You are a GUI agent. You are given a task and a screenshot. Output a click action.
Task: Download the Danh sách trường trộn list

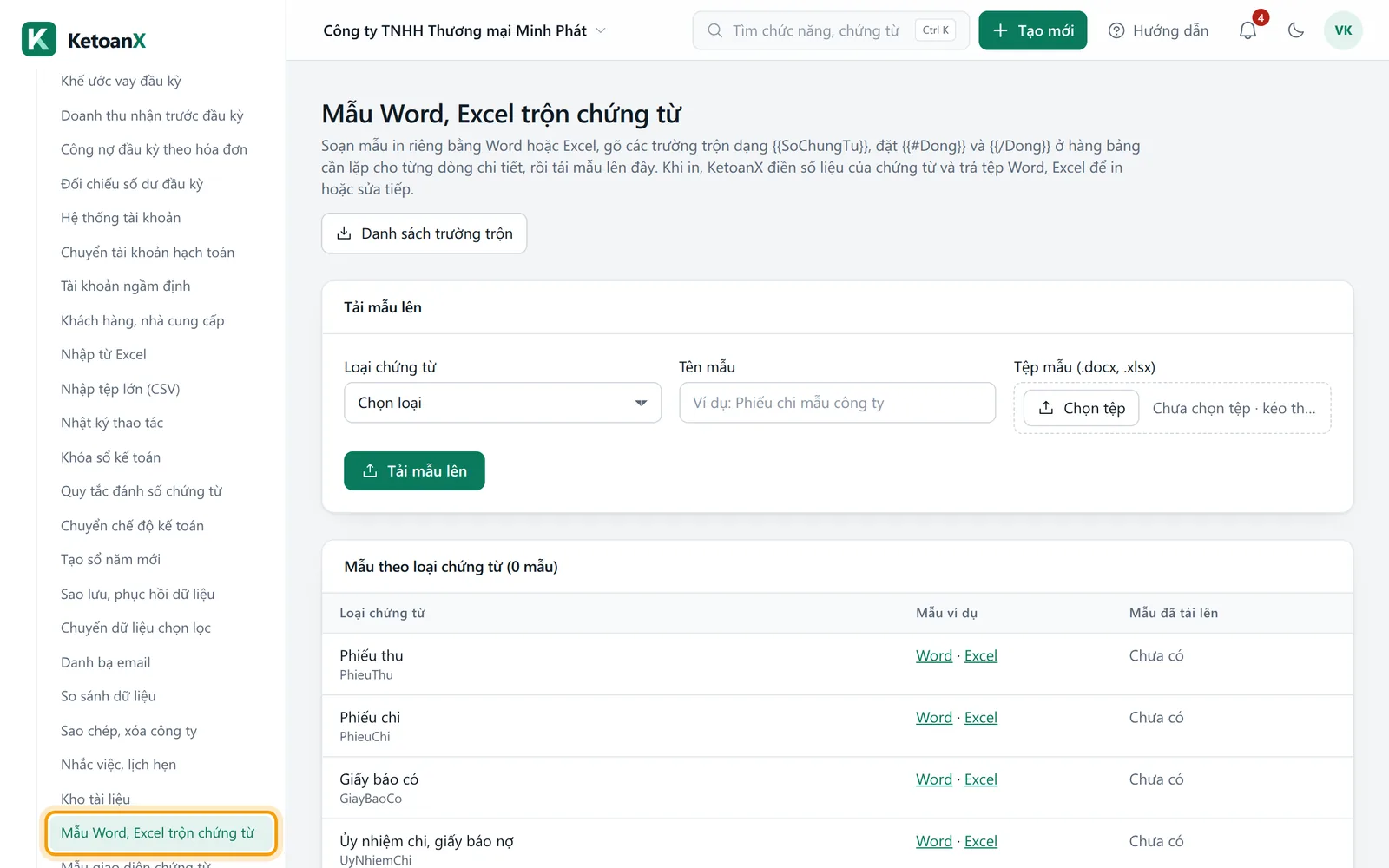(424, 233)
